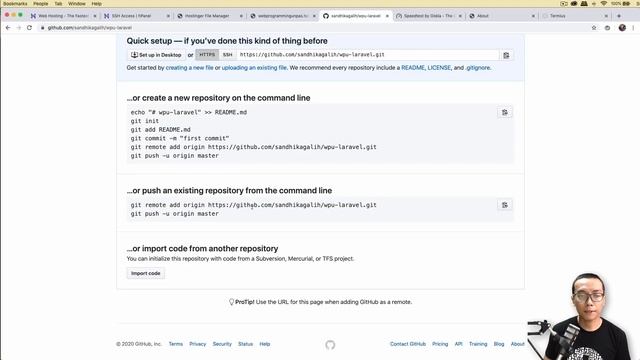Select HTTPS clone URL option
The height and width of the screenshot is (360, 640).
click(207, 55)
